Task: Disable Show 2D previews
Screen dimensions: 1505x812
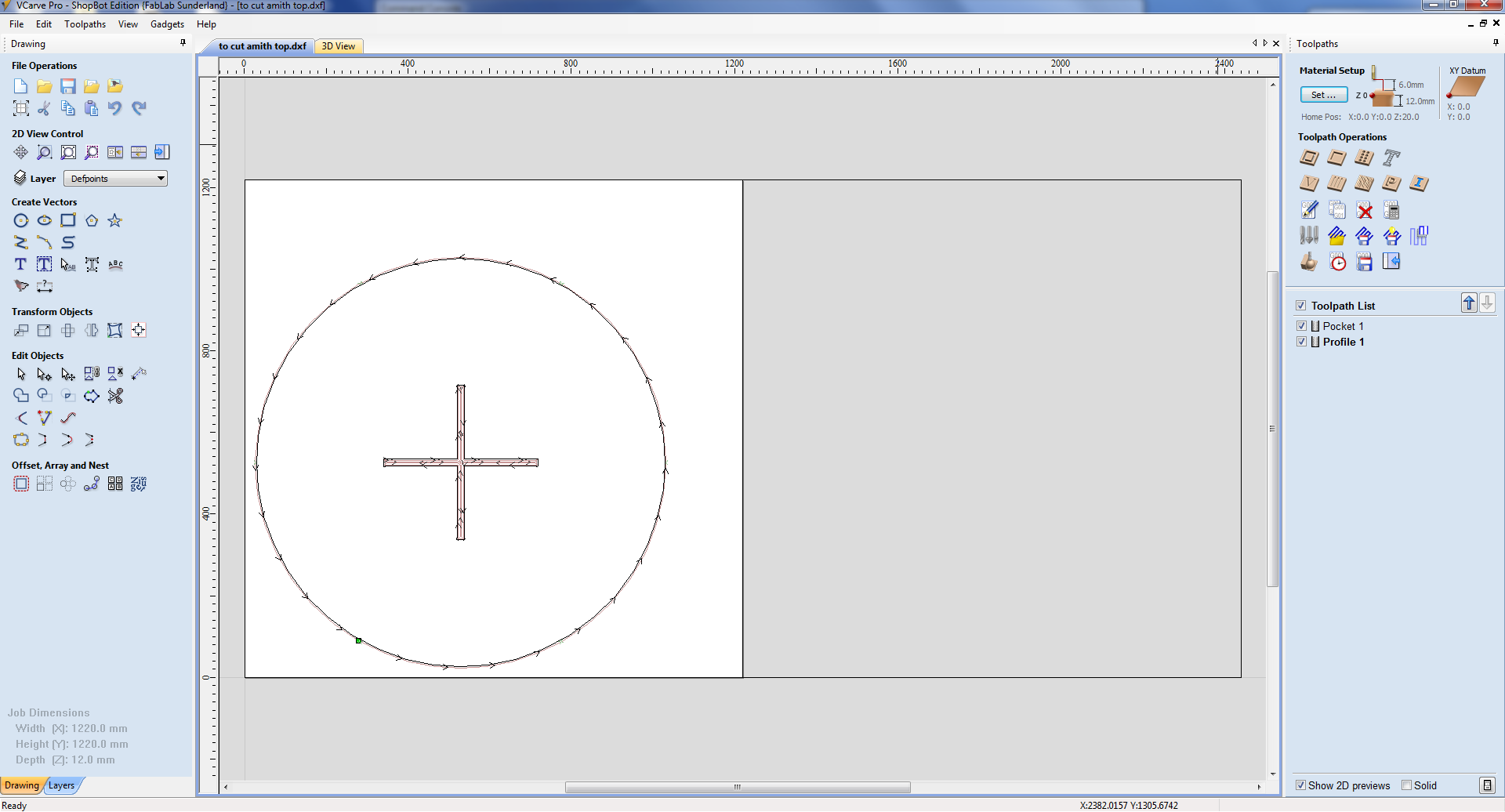Action: click(x=1301, y=785)
